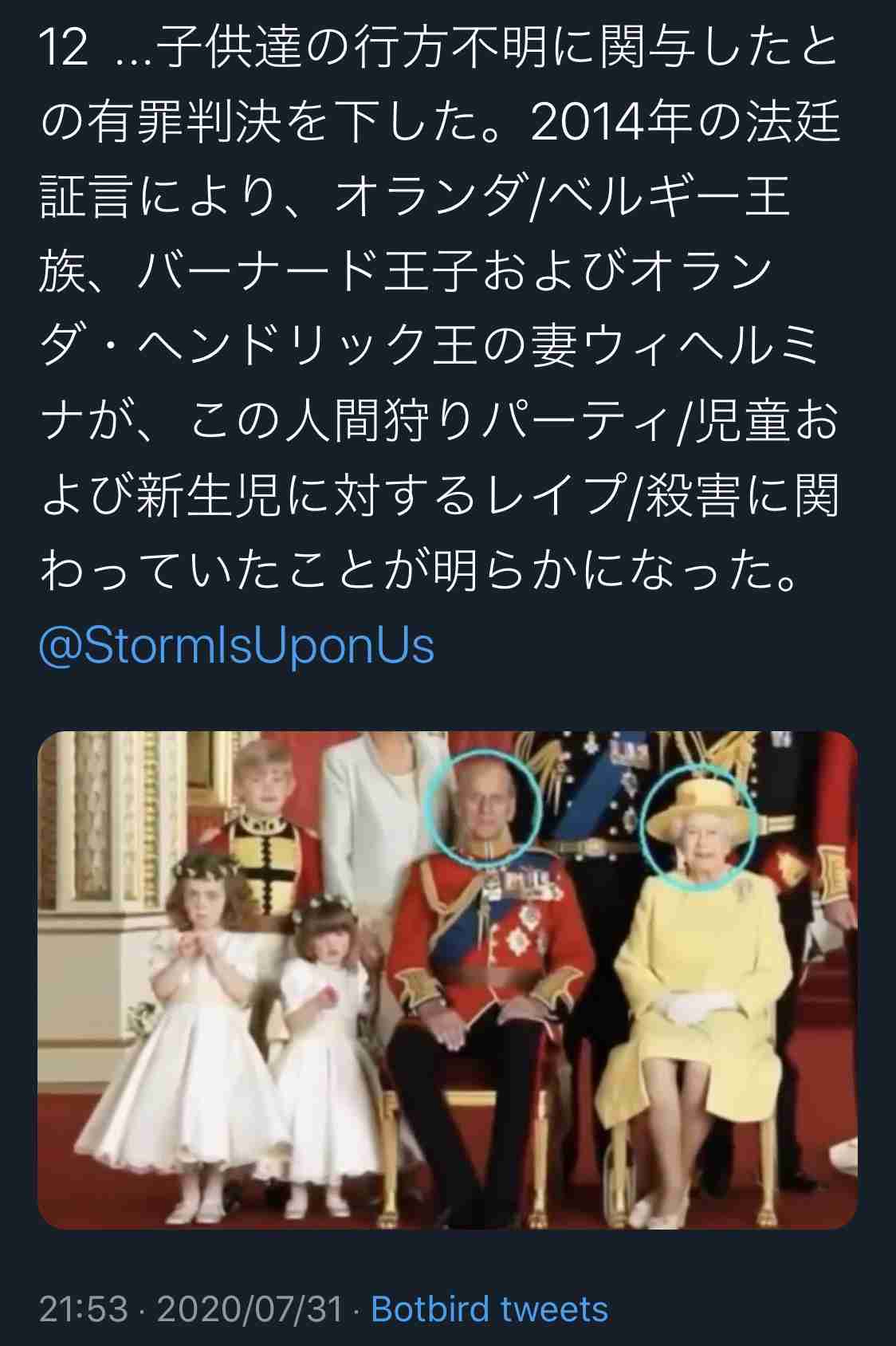This screenshot has height=1346, width=896.
Task: Click the 2020/07/31 tweet date
Action: click(x=250, y=1309)
